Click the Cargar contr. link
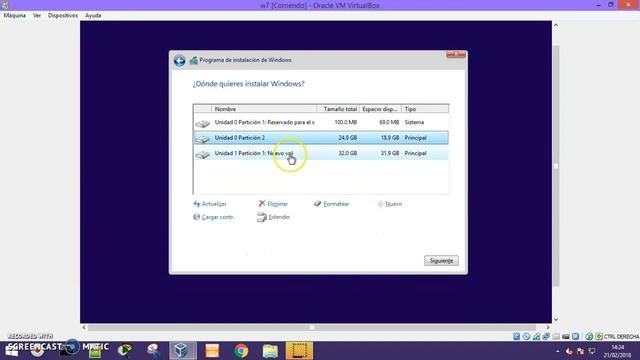640x360 pixels. click(218, 217)
